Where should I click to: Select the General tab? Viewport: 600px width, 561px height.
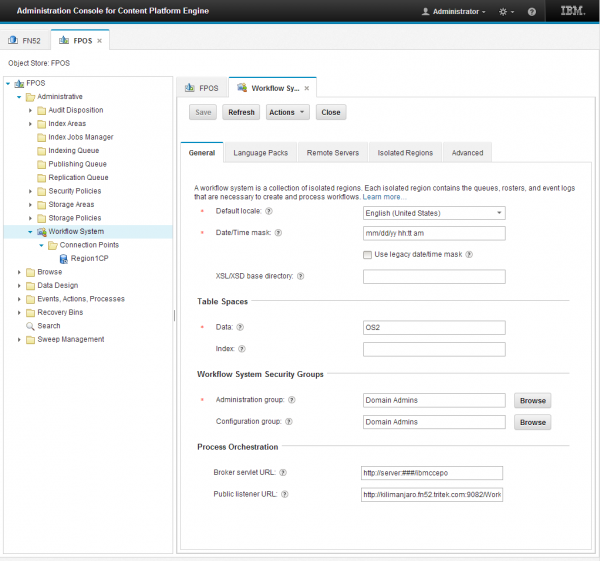coord(202,153)
